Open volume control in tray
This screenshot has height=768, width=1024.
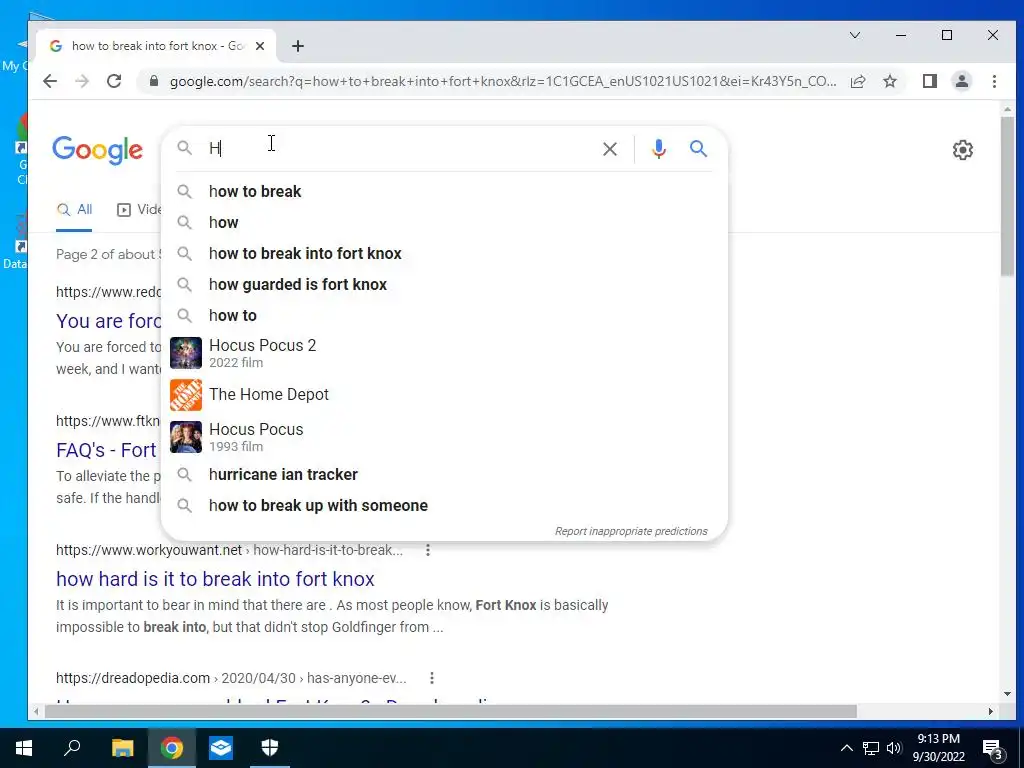894,748
